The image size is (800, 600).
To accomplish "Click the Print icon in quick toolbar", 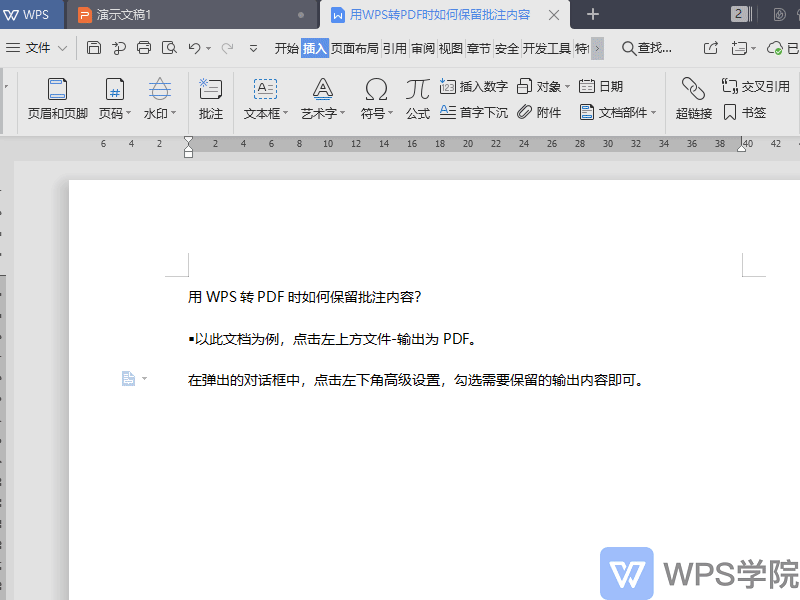I will (x=144, y=48).
